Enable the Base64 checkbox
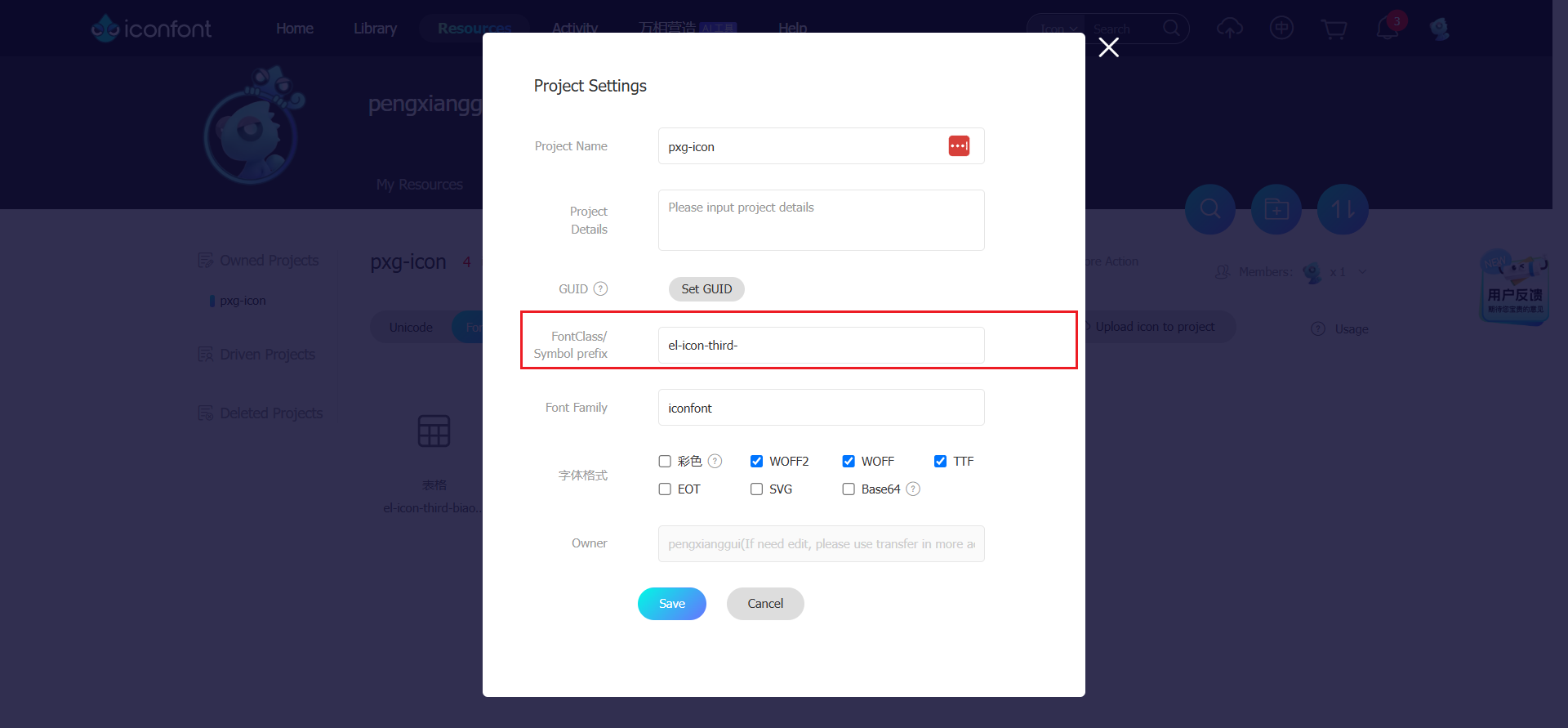The width and height of the screenshot is (1568, 728). click(x=849, y=489)
